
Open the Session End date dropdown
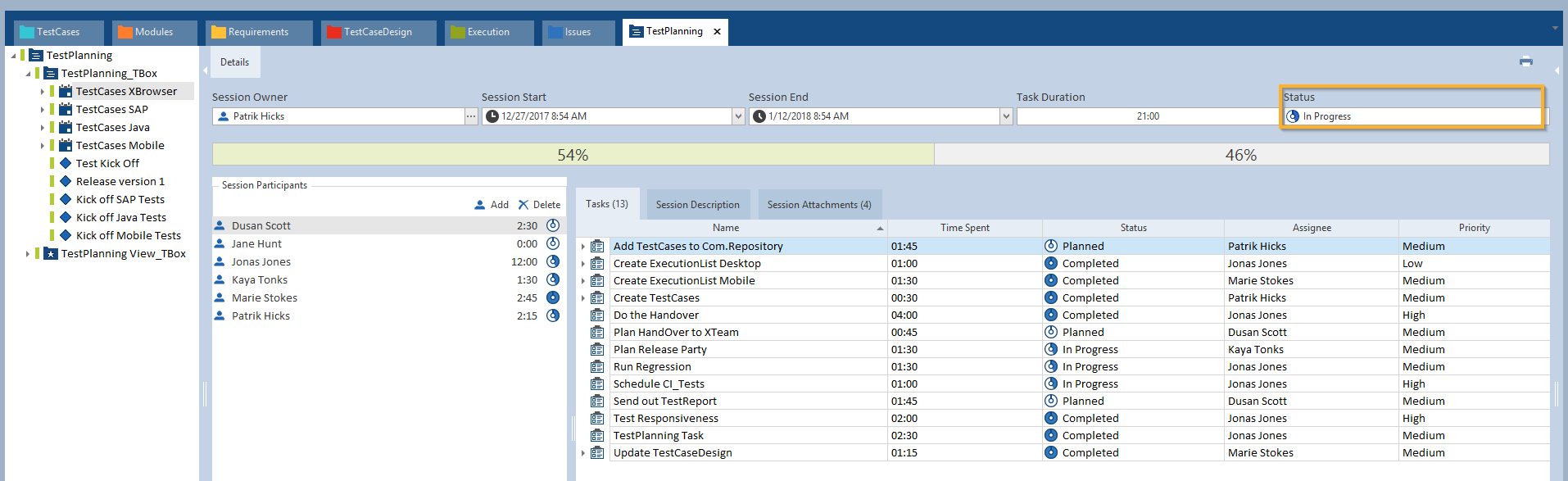pos(1006,116)
